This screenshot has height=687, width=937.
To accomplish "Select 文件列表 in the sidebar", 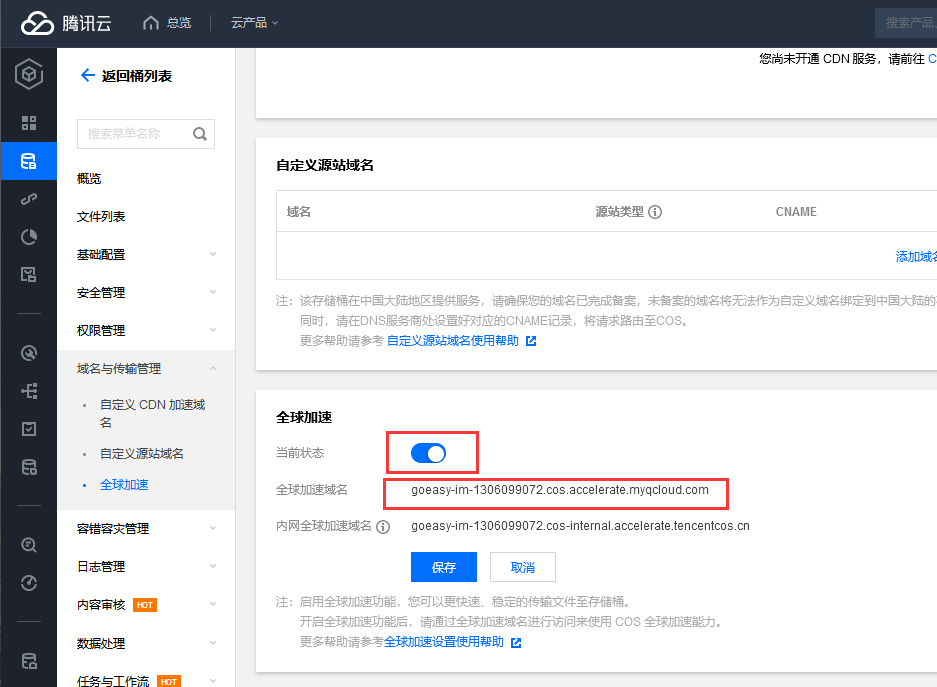I will pyautogui.click(x=101, y=217).
